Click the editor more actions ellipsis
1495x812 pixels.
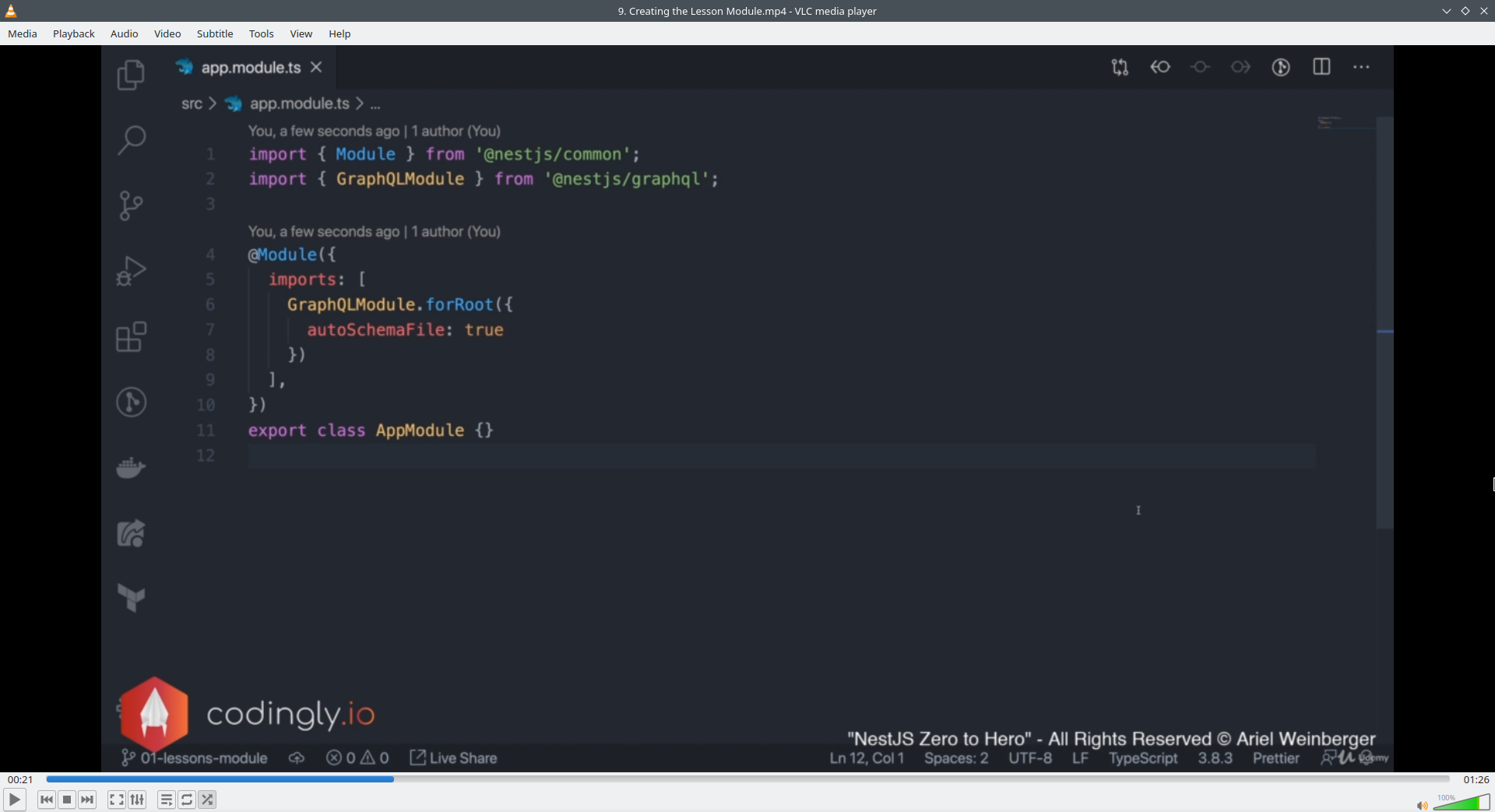[1361, 67]
